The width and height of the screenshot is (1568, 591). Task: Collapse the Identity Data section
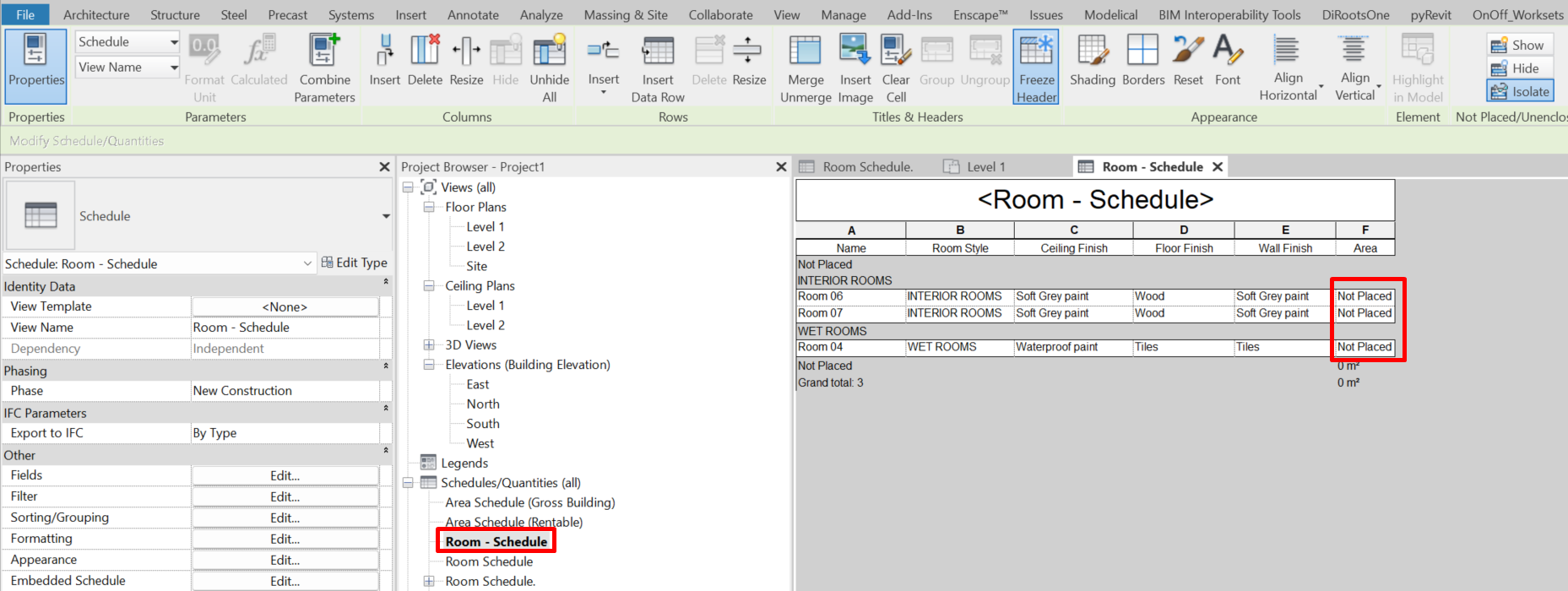point(386,282)
